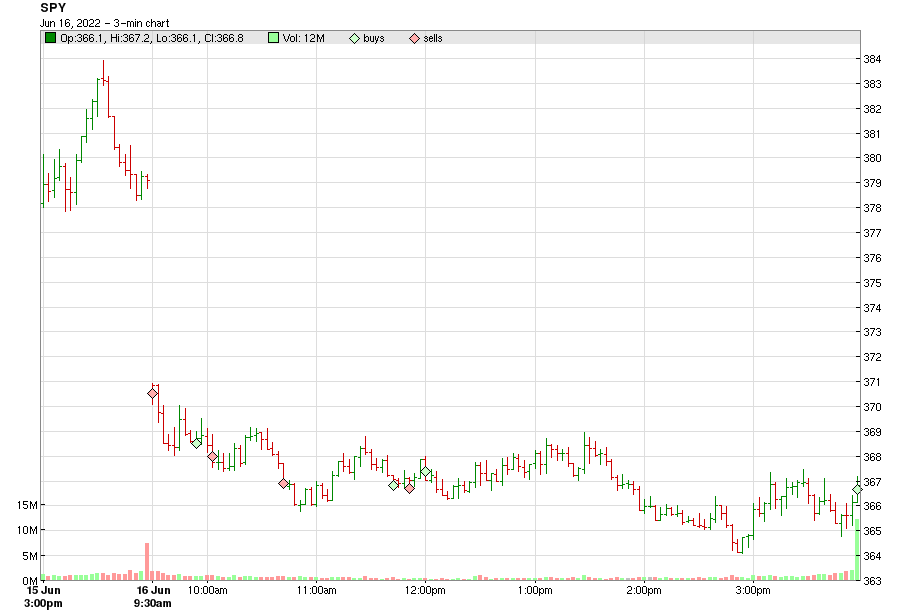Screen dimensions: 900x616
Task: Click the 364 price axis label
Action: click(872, 556)
